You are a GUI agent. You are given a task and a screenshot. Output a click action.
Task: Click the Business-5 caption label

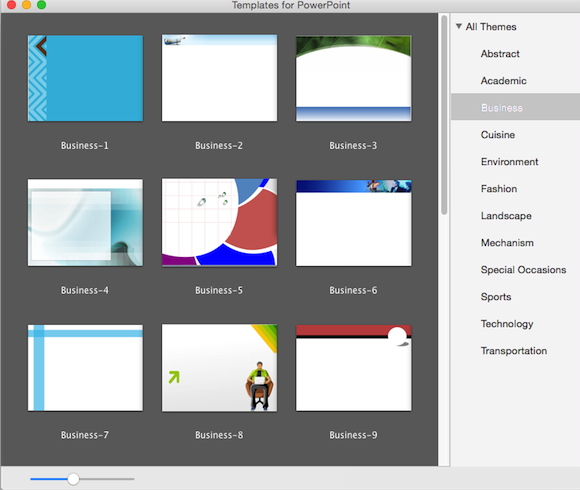tap(219, 290)
